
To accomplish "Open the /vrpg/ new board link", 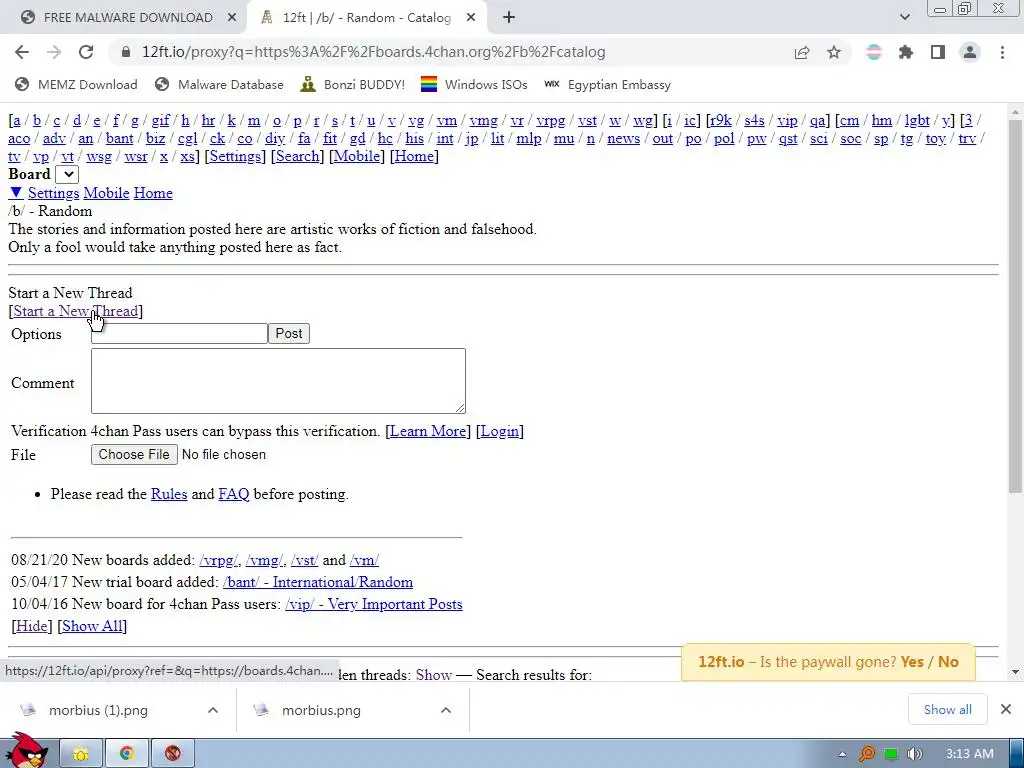I will pyautogui.click(x=219, y=560).
